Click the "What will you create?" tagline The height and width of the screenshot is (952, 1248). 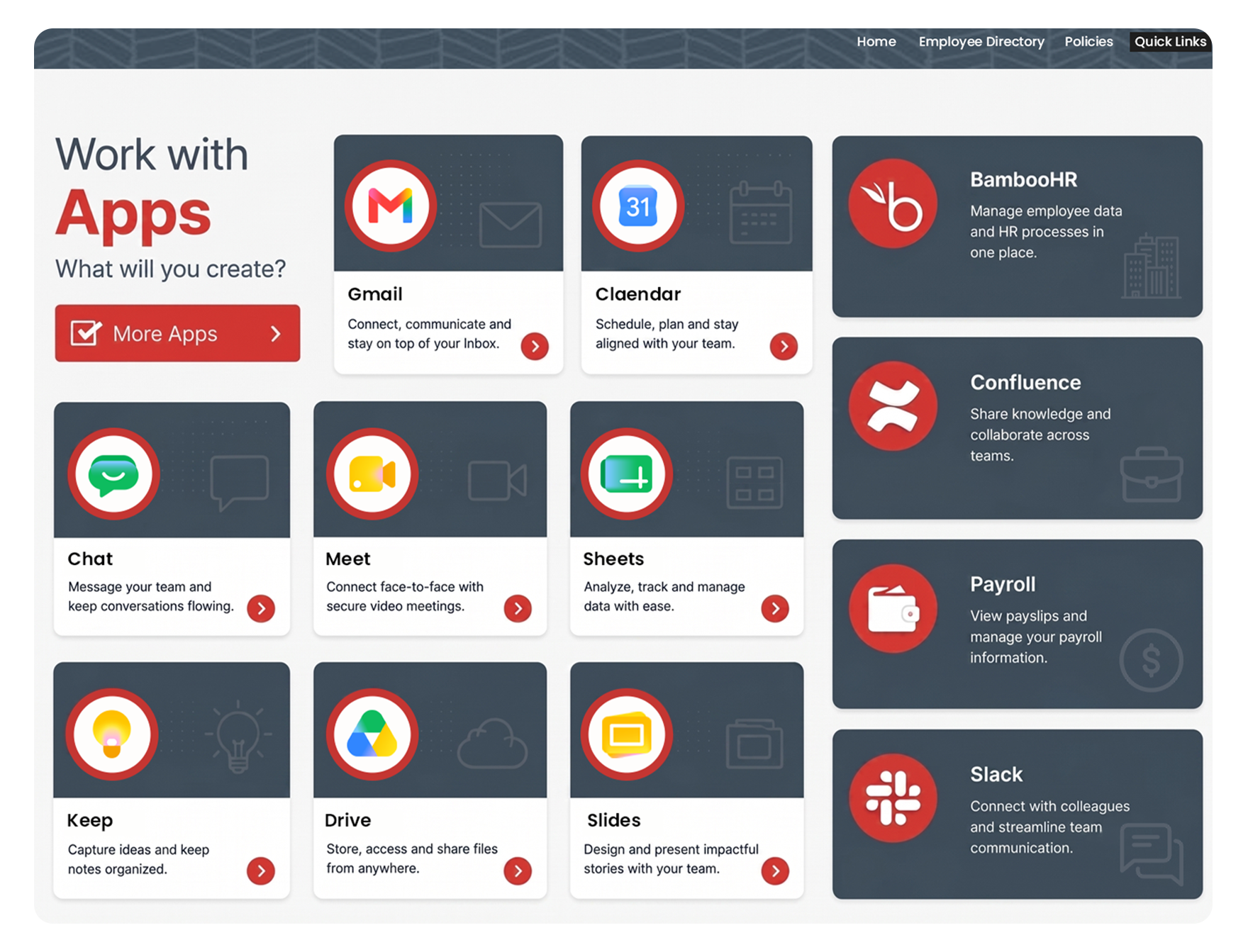[171, 269]
